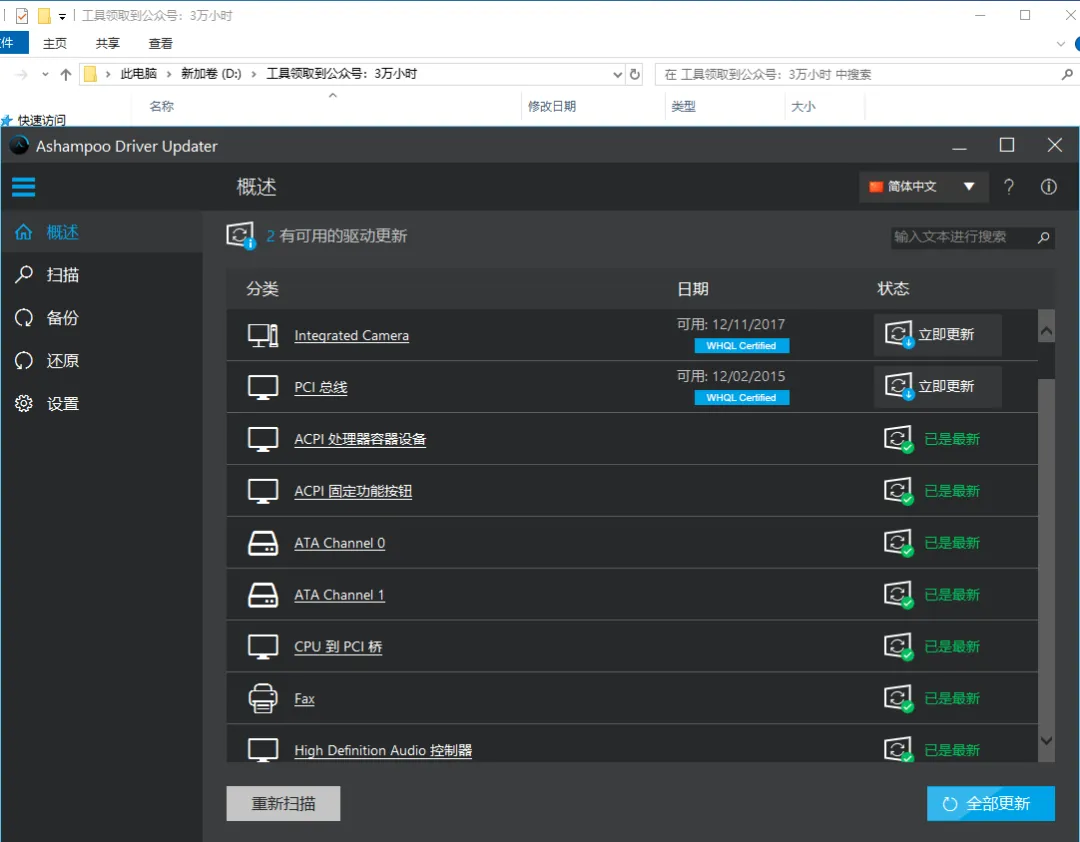Click the WHQL Certified badge for Integrated Camera
Viewport: 1080px width, 842px height.
tap(742, 346)
